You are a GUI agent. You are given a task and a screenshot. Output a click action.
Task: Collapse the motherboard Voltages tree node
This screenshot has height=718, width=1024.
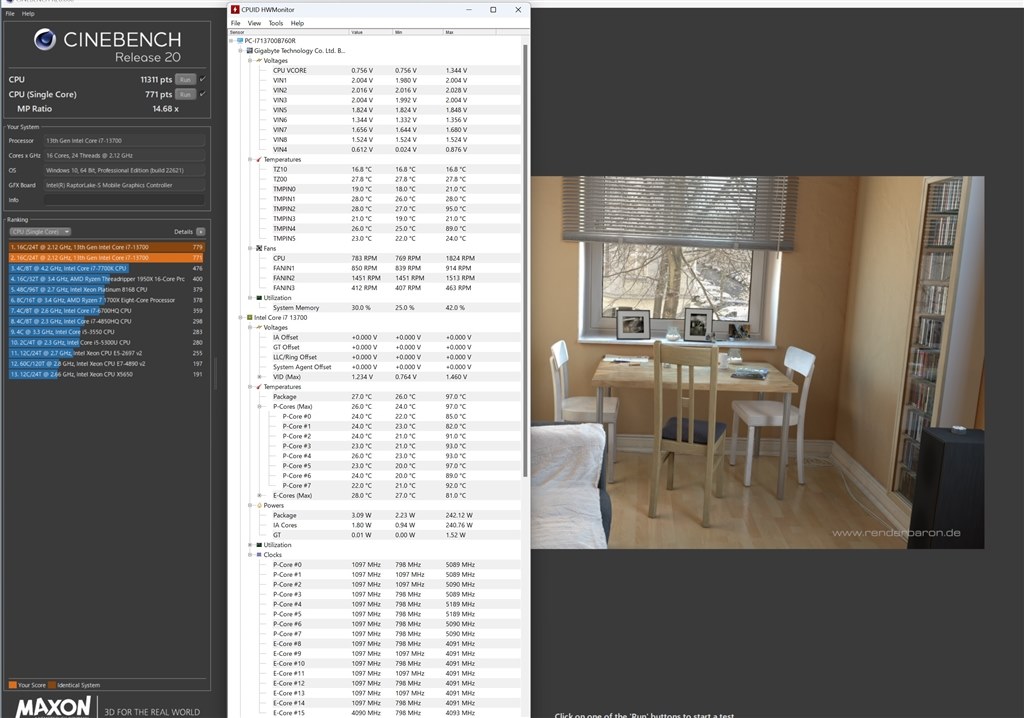pyautogui.click(x=249, y=61)
